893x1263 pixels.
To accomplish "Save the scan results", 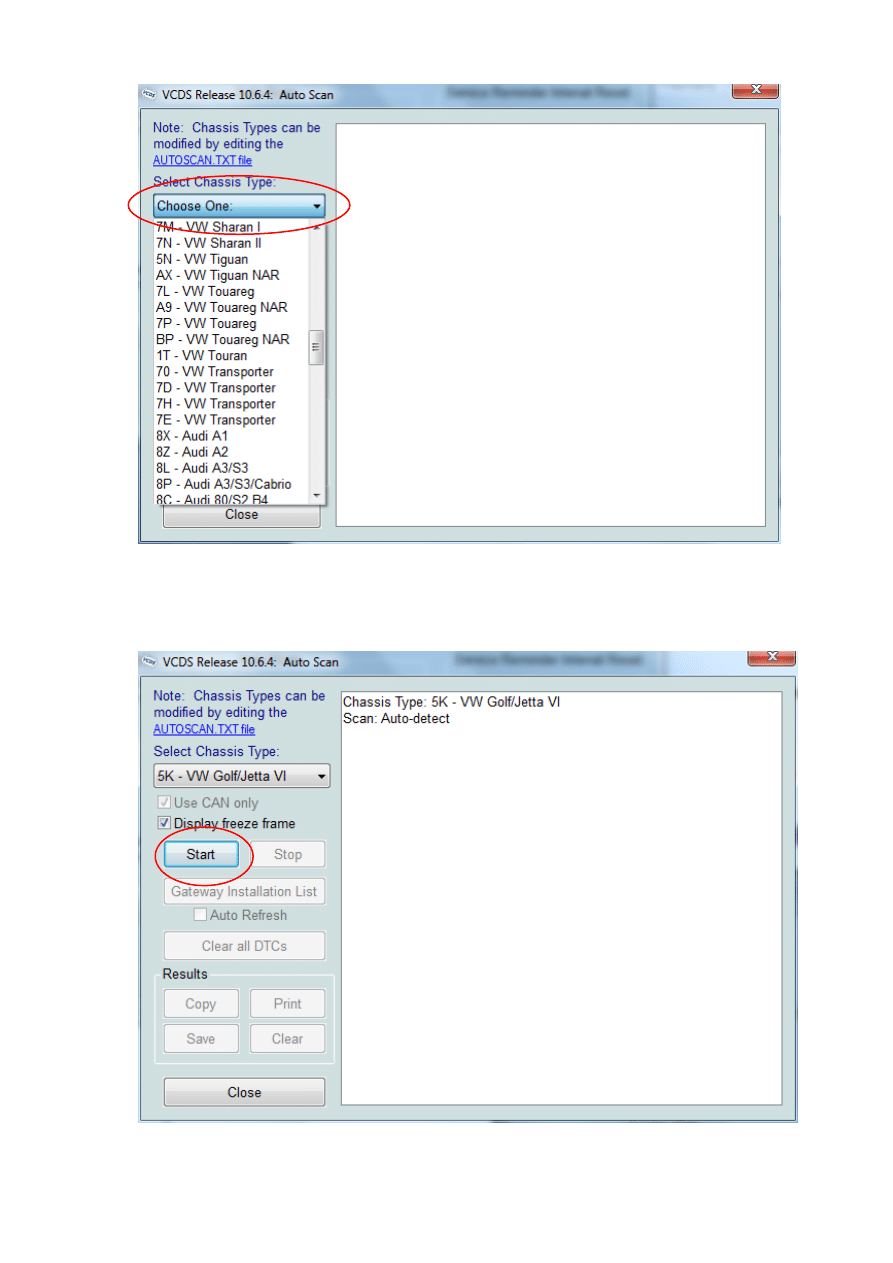I will click(x=200, y=1039).
